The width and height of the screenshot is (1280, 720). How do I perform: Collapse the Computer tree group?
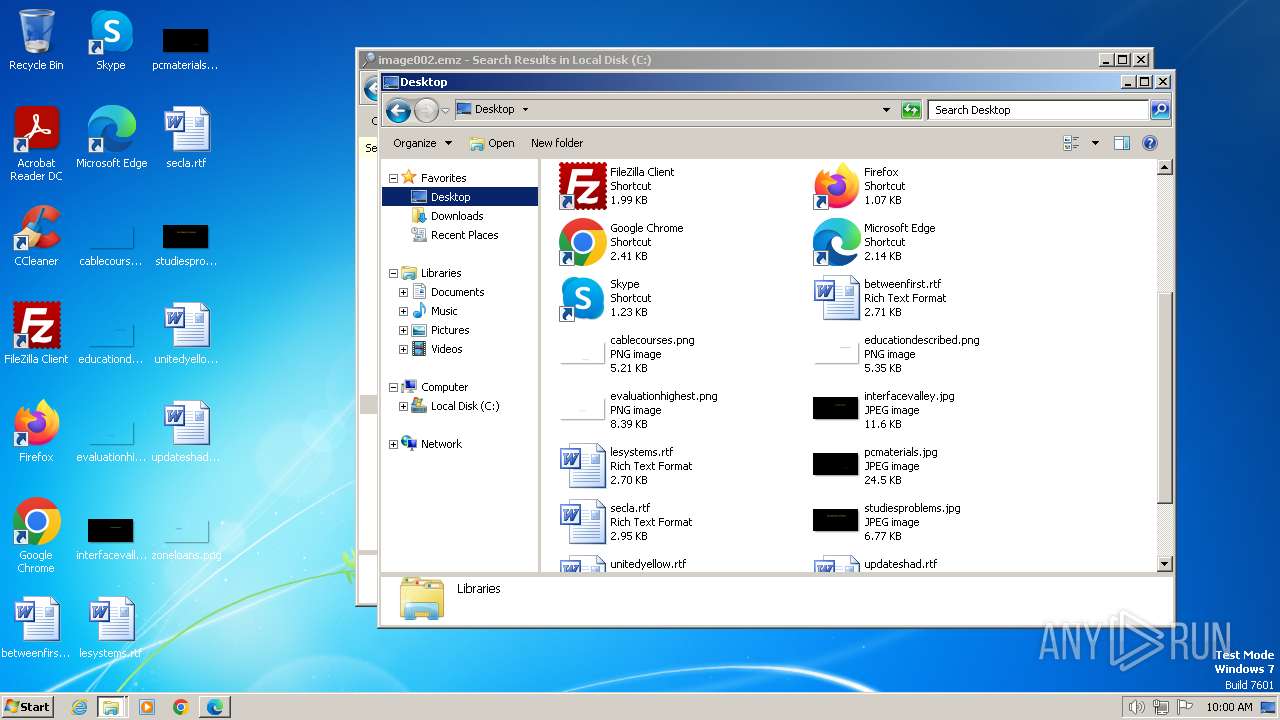point(393,387)
